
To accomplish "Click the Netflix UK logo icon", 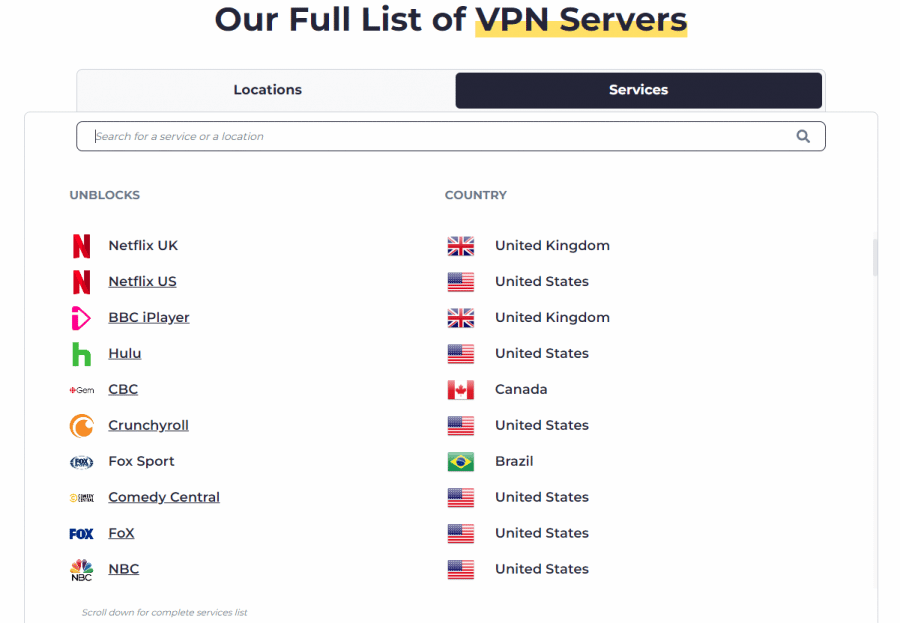I will (82, 246).
